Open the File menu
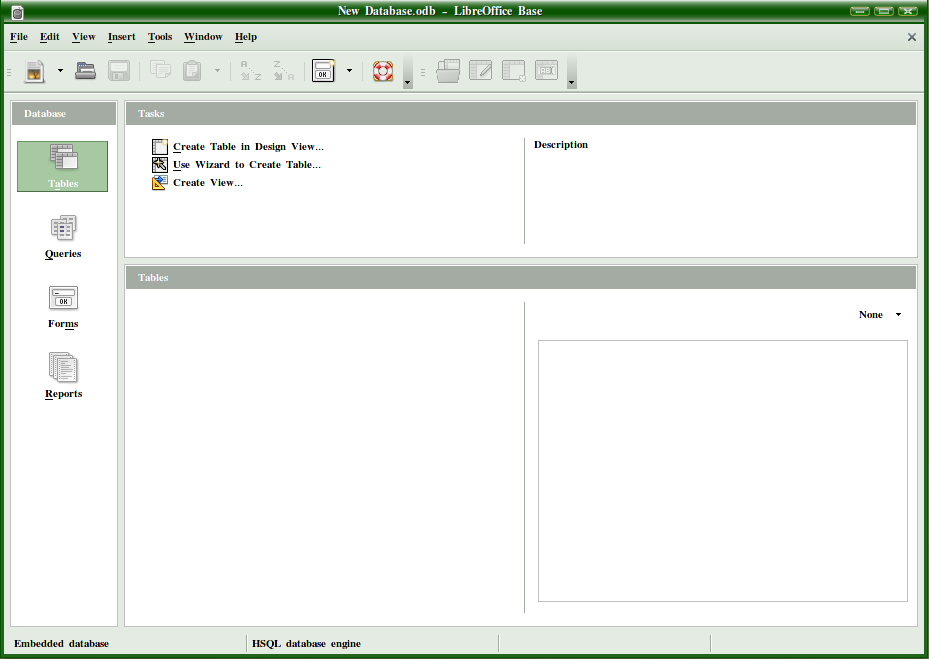This screenshot has width=929, height=659. [x=19, y=37]
